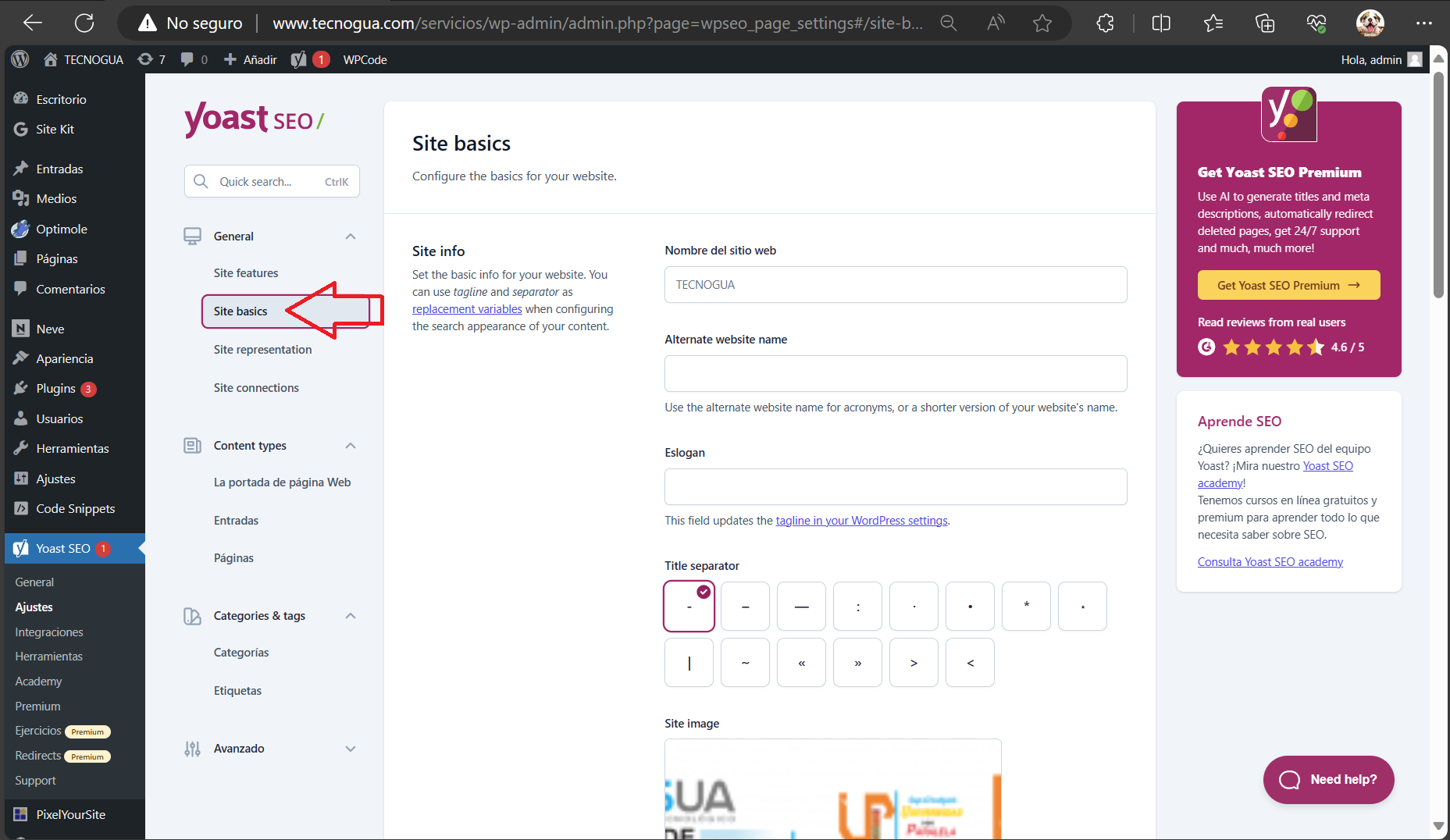Open Apariencia in the sidebar
This screenshot has width=1450, height=840.
click(64, 358)
